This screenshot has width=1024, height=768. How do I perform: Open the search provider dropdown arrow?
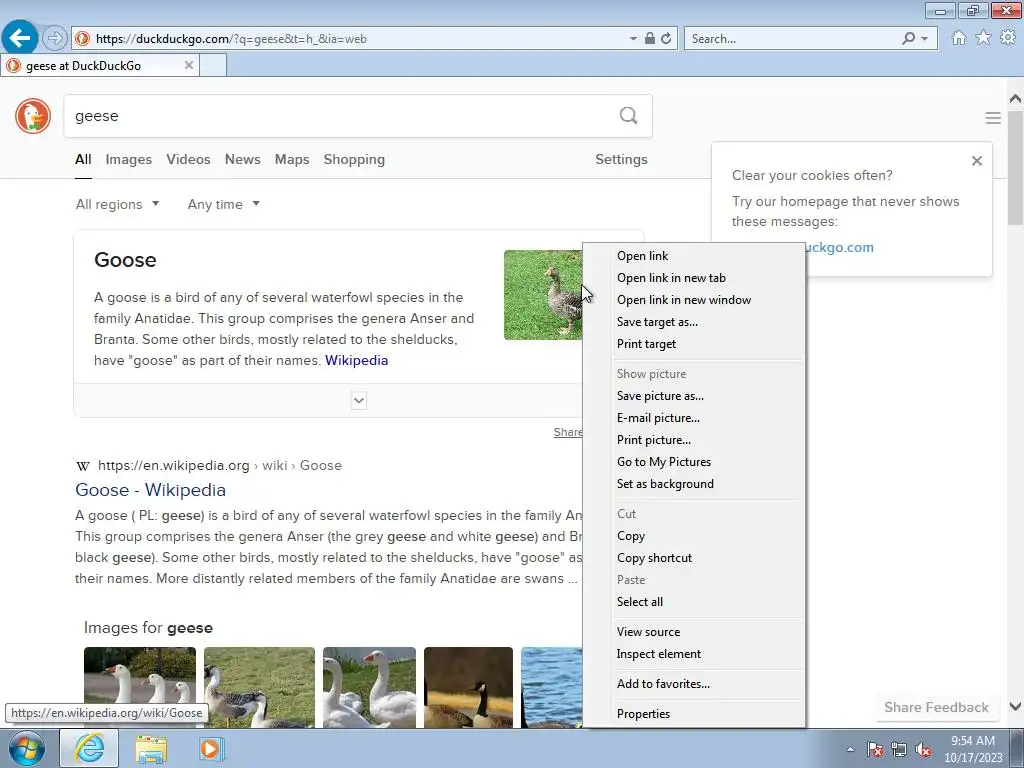924,39
